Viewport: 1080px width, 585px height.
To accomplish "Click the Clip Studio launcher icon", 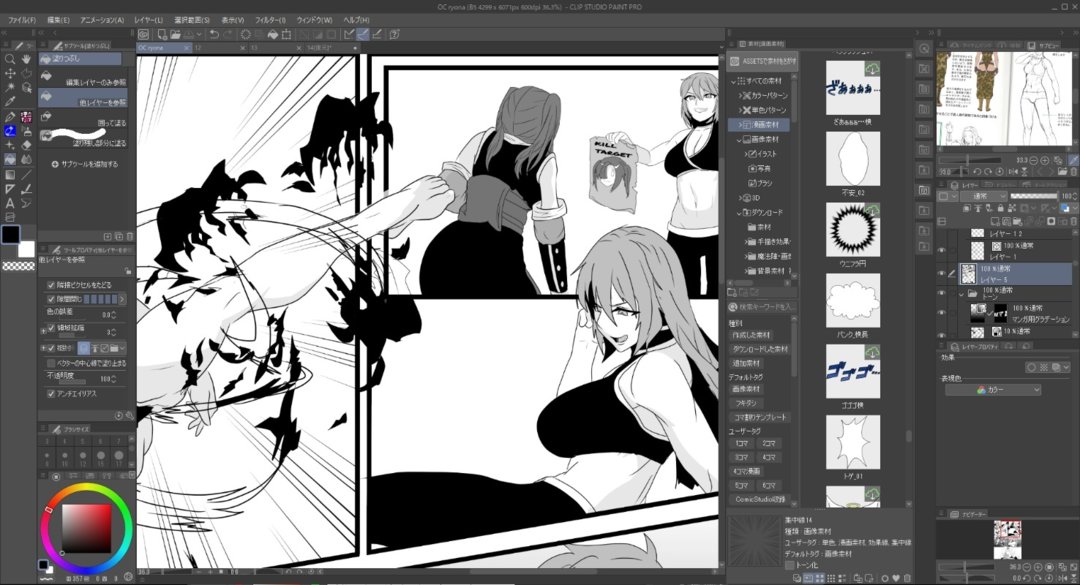I will (143, 34).
